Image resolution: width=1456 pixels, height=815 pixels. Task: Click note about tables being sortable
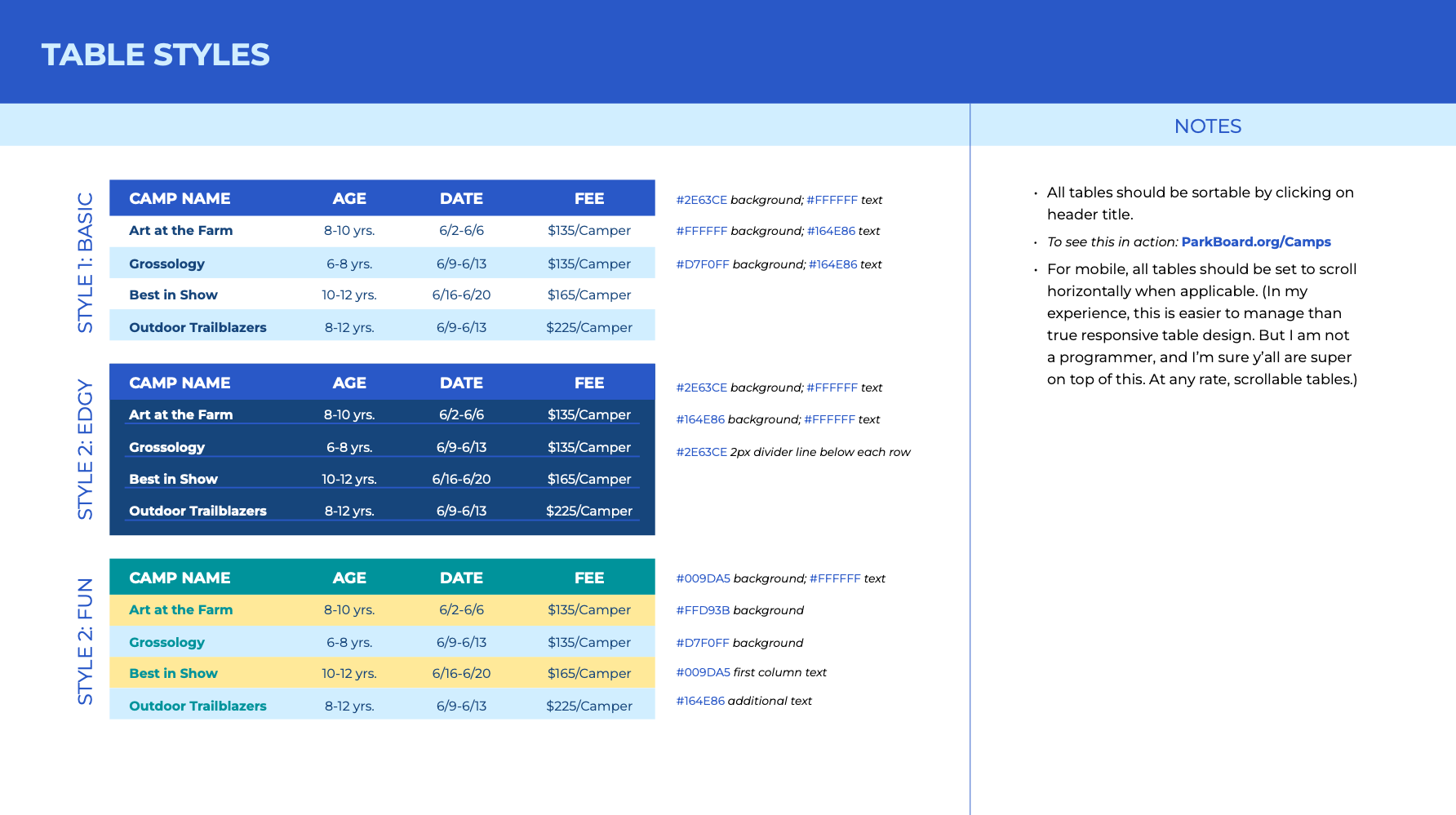pyautogui.click(x=1200, y=203)
